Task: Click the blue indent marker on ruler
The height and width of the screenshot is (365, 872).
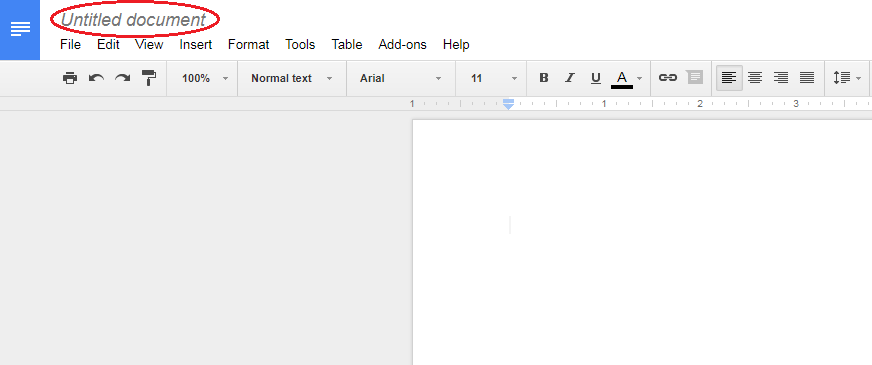Action: pyautogui.click(x=508, y=104)
